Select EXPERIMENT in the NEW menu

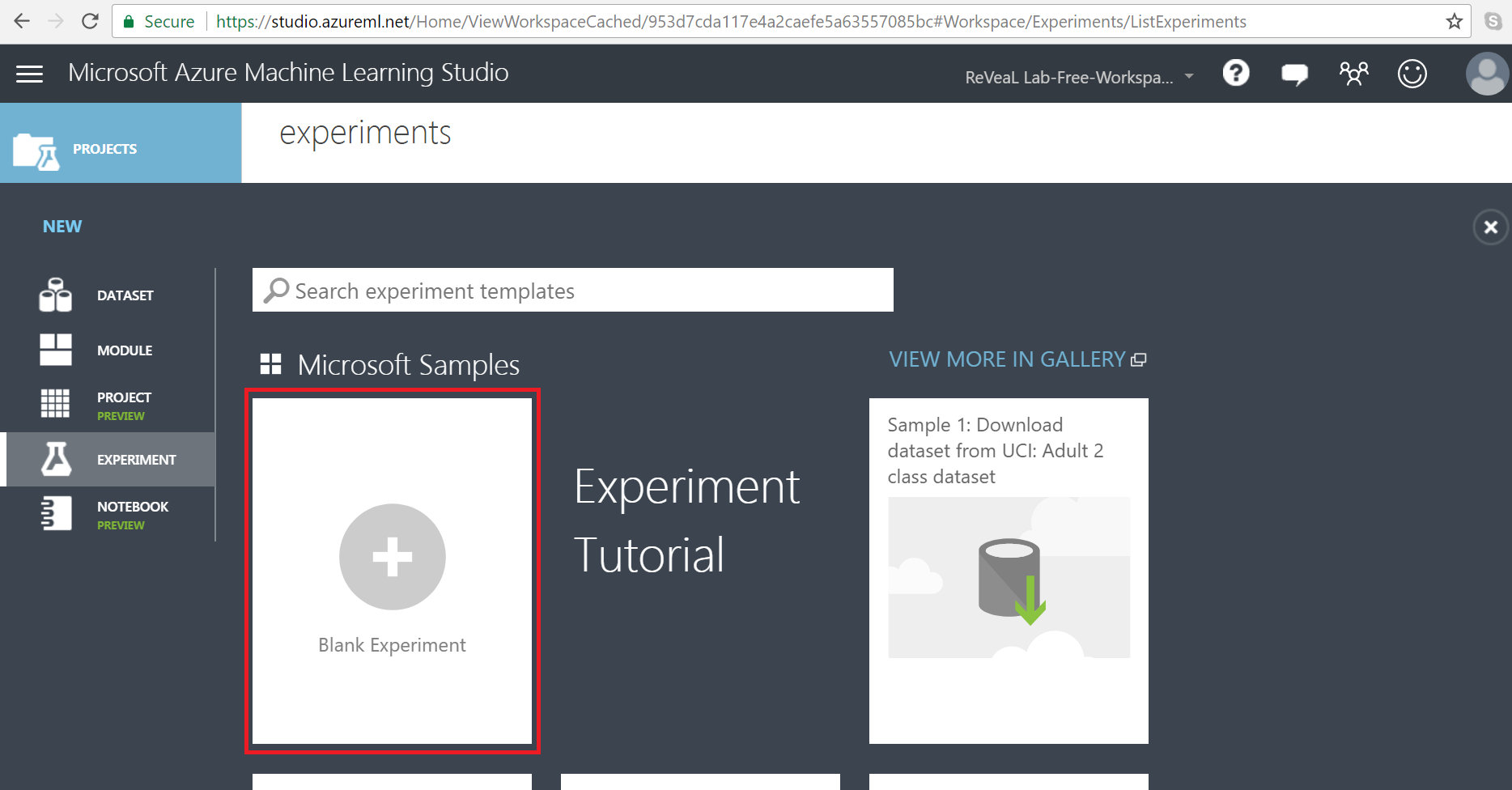point(137,460)
